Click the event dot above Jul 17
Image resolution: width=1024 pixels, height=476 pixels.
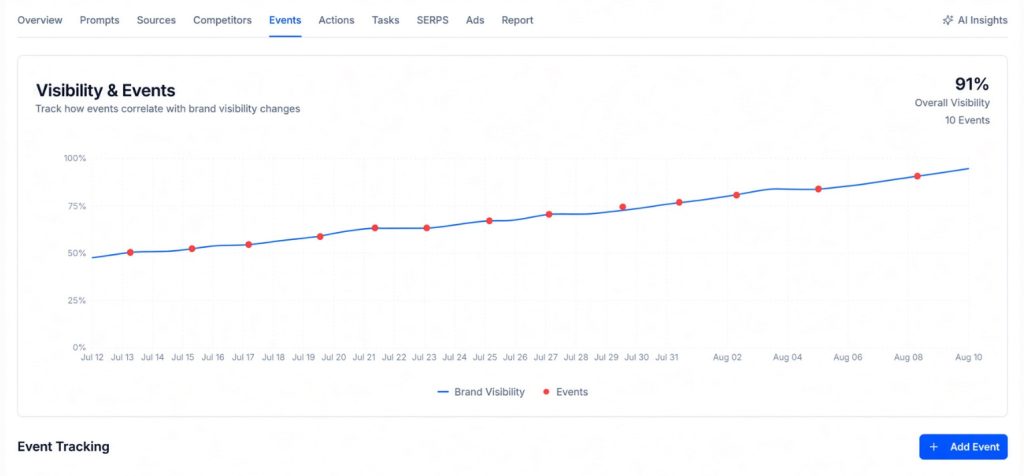(249, 244)
